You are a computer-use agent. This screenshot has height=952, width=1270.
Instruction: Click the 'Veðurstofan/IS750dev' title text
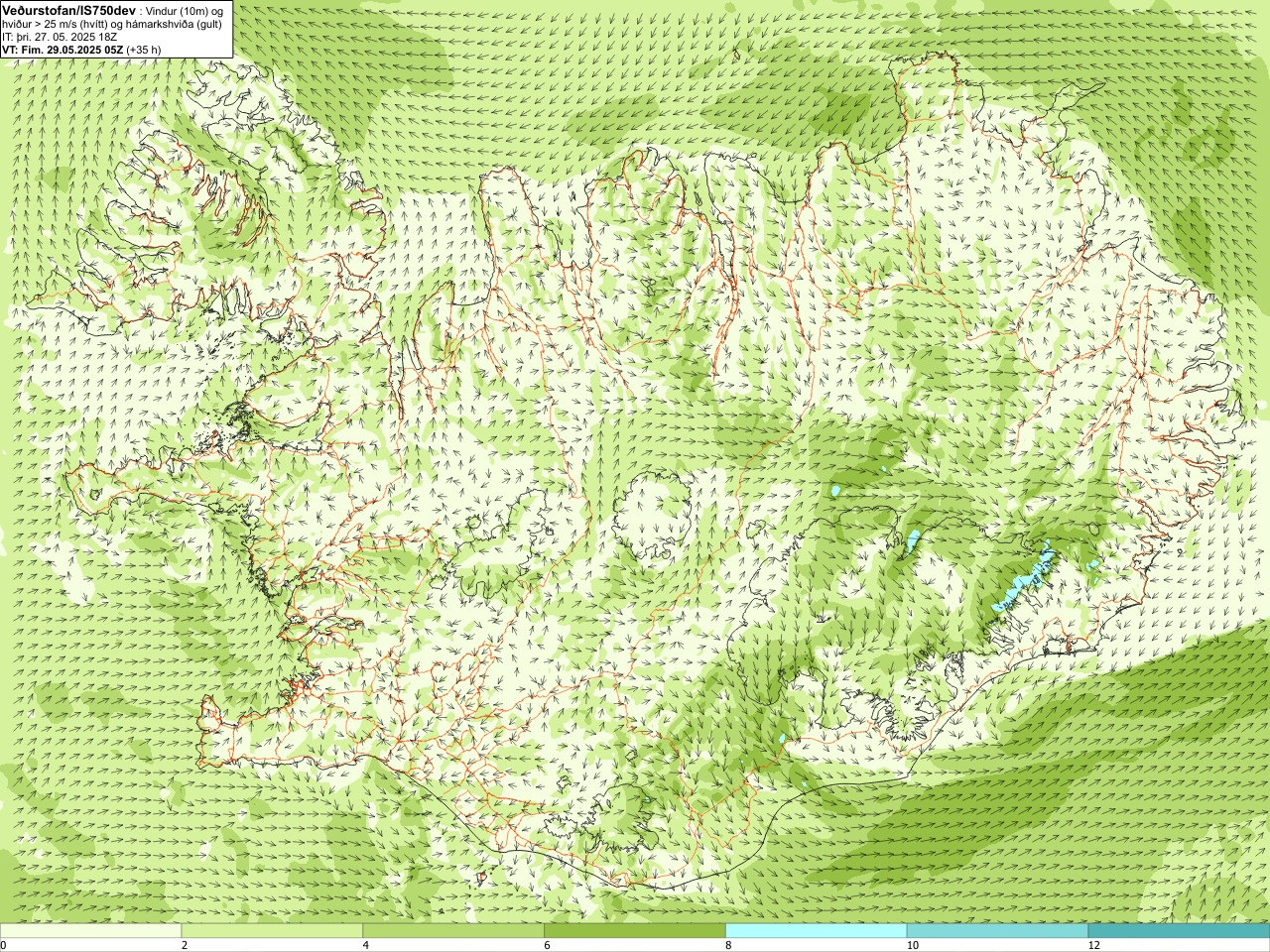pos(67,9)
